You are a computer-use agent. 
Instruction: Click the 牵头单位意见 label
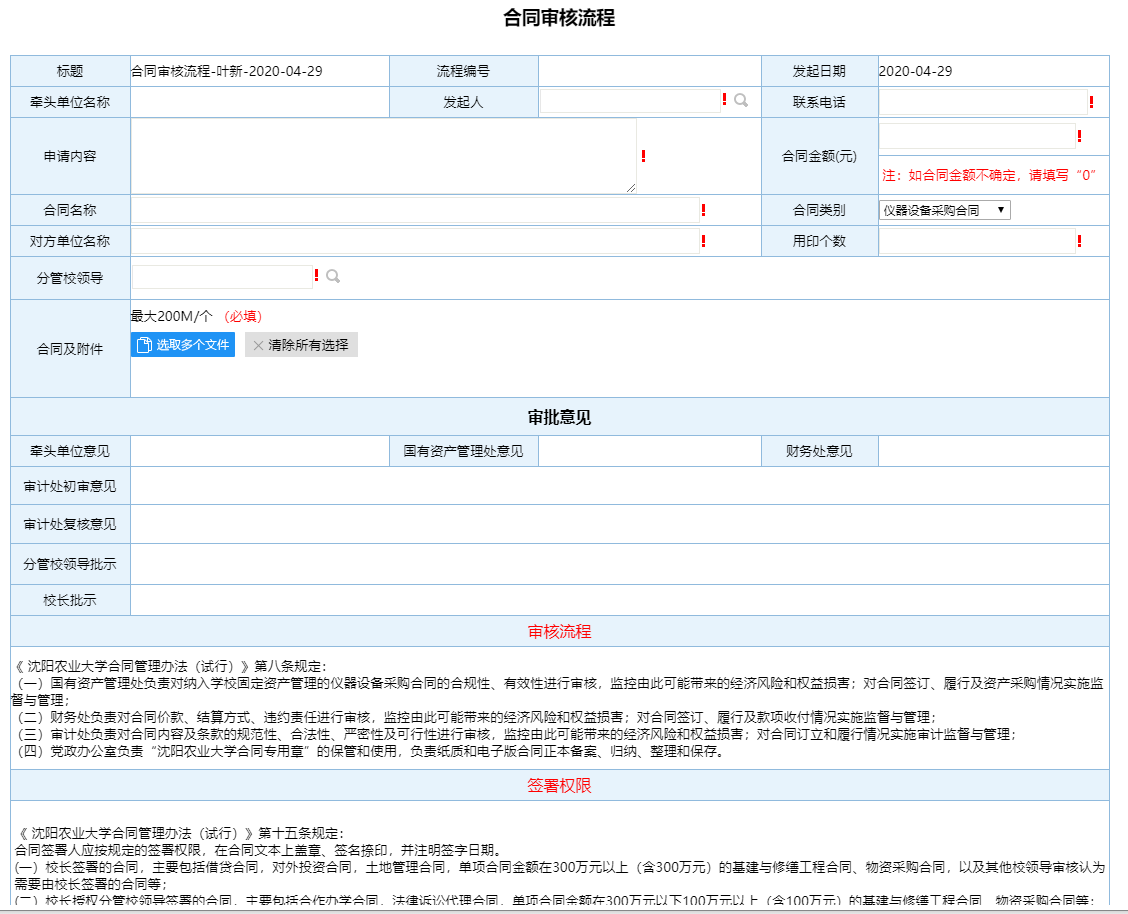(70, 451)
